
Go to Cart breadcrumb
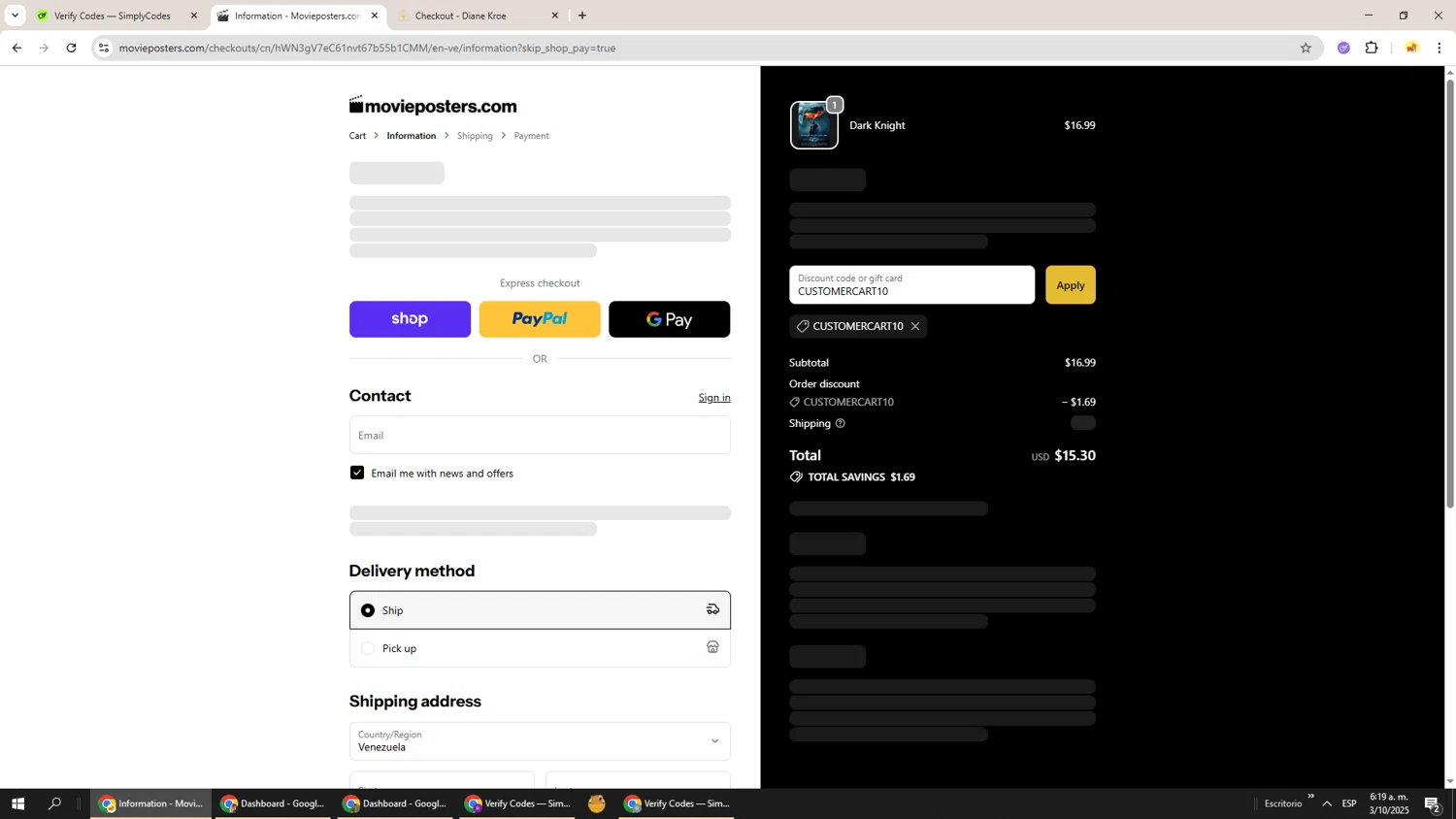[x=357, y=136]
